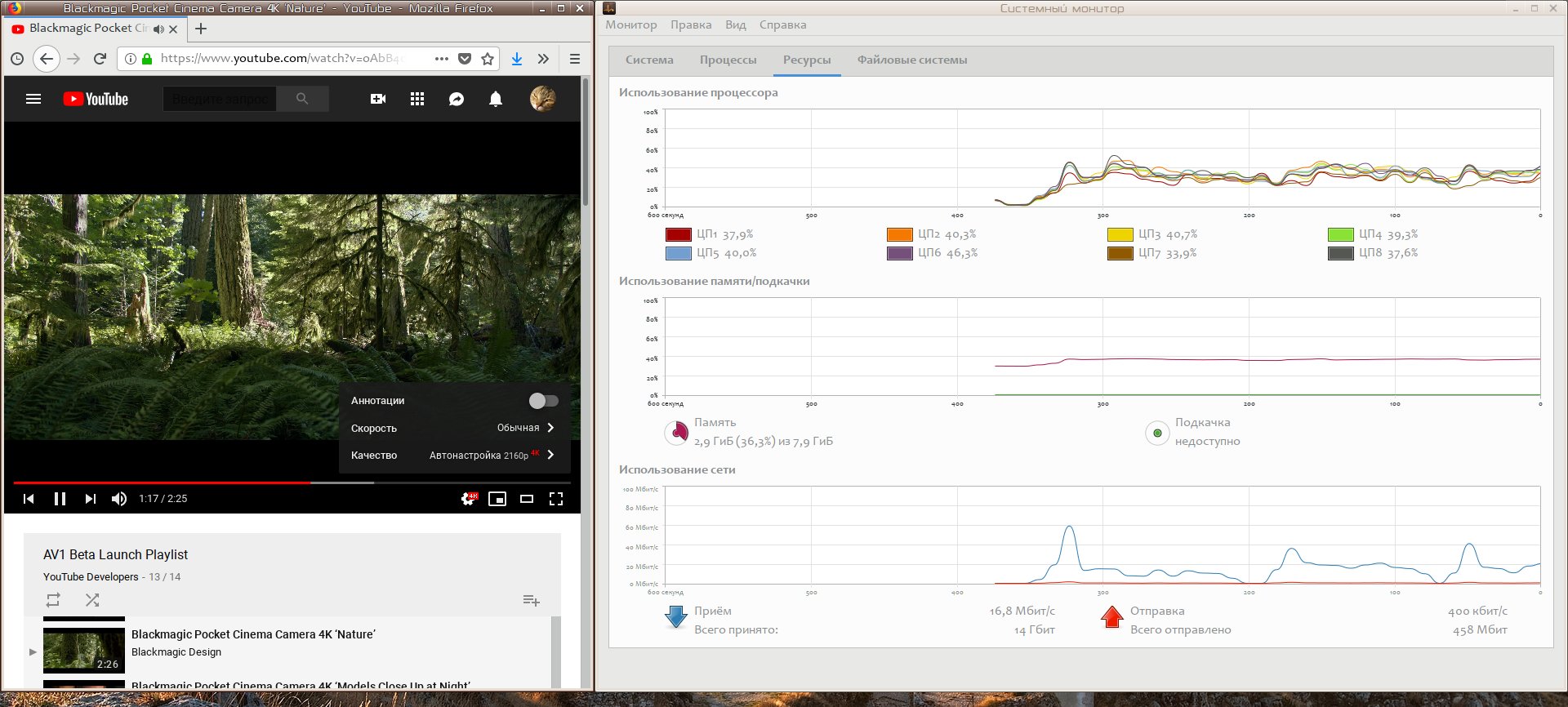Open YouTube apps grid icon

417,99
